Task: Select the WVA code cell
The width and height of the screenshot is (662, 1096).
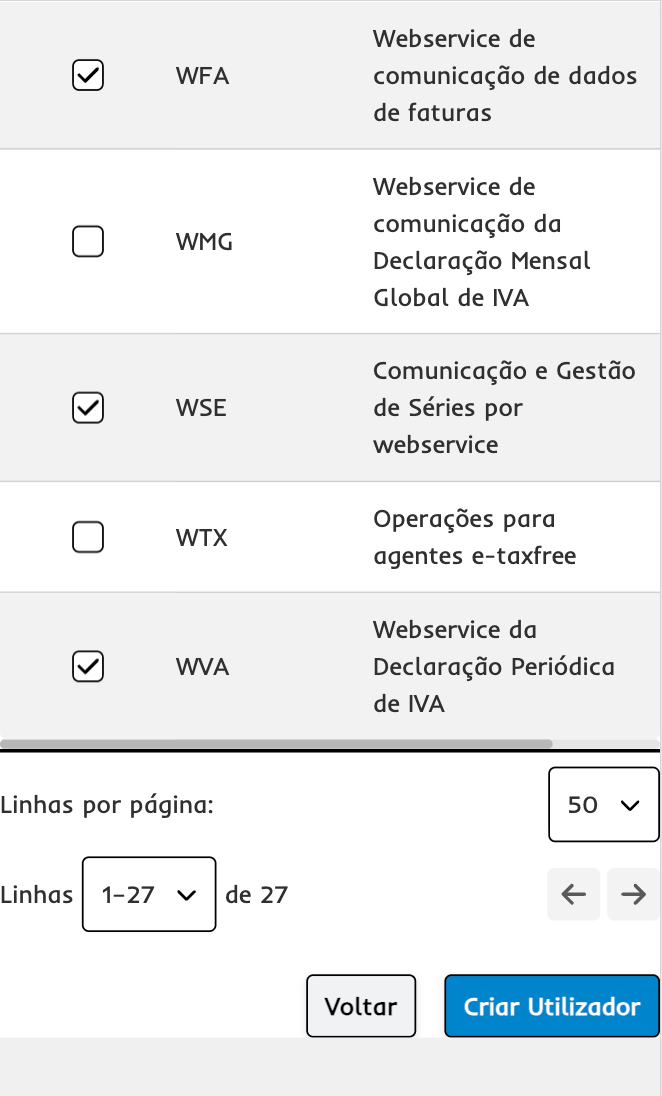Action: tap(202, 667)
